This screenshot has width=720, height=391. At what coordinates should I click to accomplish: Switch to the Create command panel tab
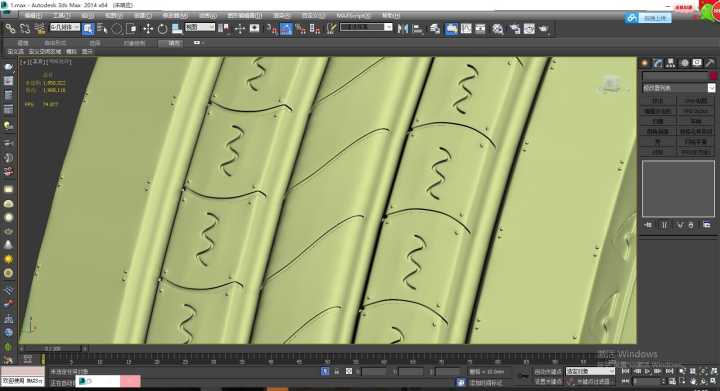point(645,63)
